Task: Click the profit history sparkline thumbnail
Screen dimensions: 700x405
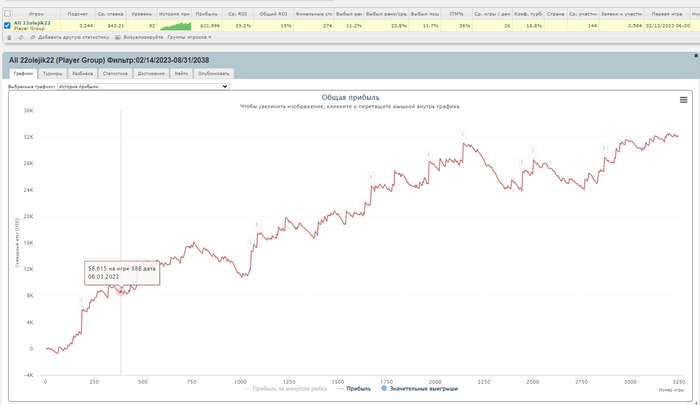Action: (x=175, y=26)
